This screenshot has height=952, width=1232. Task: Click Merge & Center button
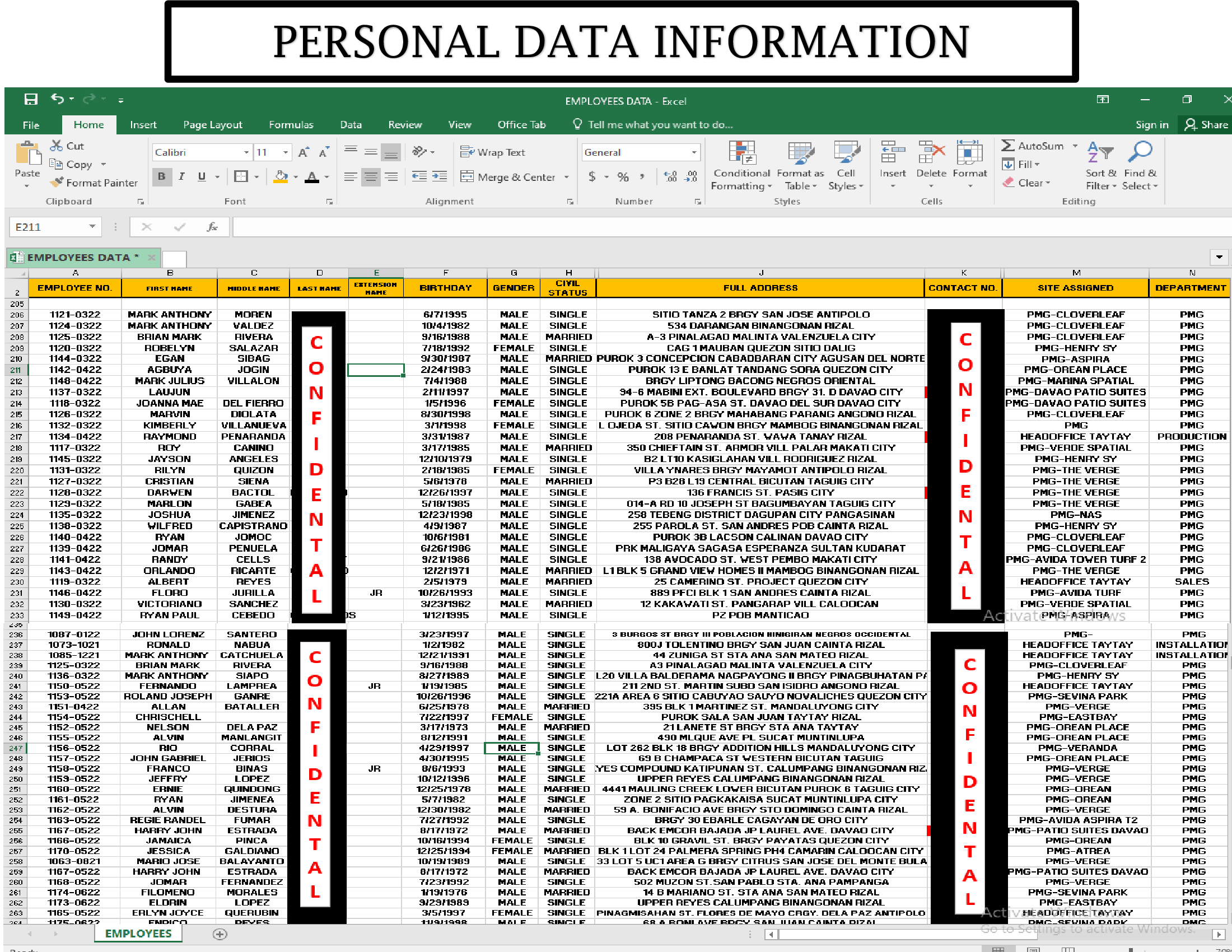(x=509, y=177)
